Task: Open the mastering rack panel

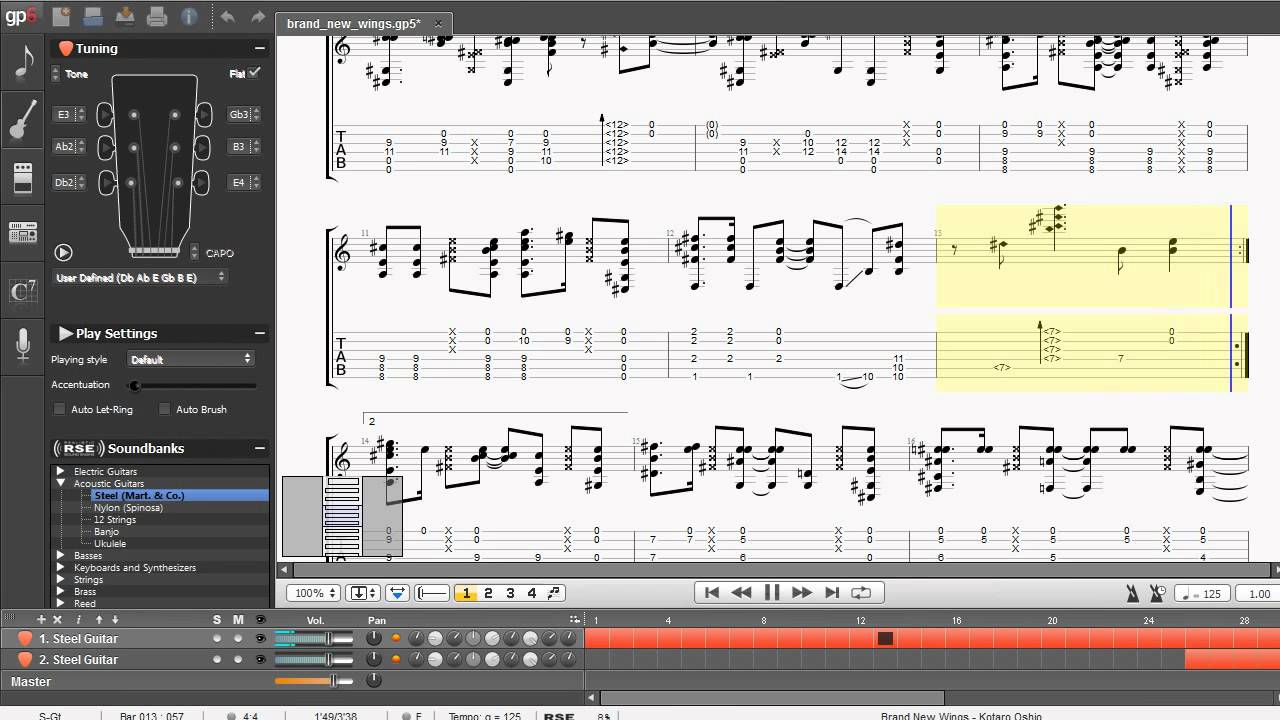Action: pyautogui.click(x=22, y=233)
